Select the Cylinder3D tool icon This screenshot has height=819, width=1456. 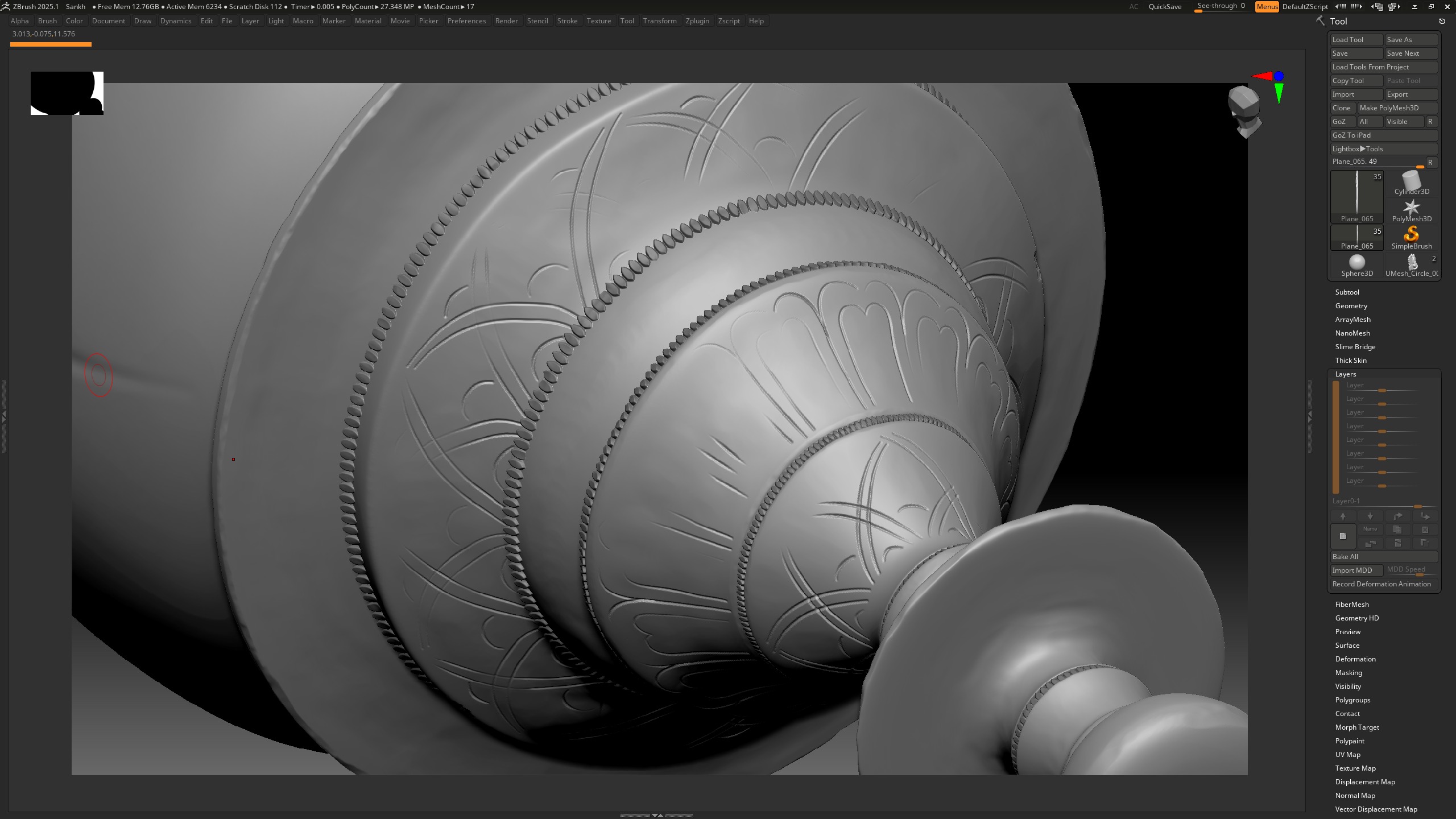[x=1412, y=183]
